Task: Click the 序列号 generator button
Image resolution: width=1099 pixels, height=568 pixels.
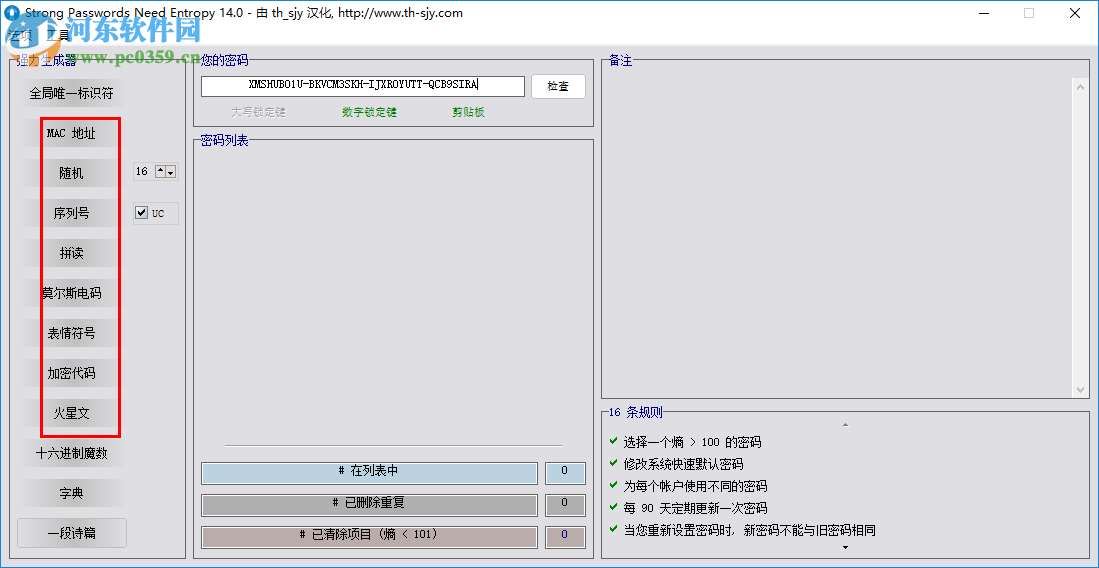Action: tap(71, 213)
